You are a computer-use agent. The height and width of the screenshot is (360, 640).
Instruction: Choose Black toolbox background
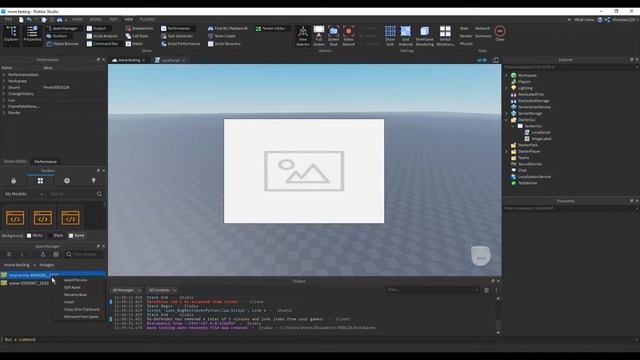(x=56, y=236)
